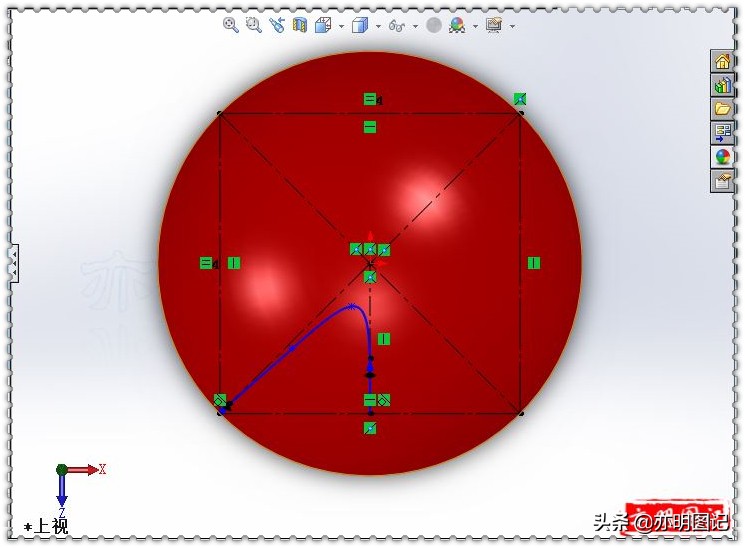Open the Appearances and Scenes sphere tab

(722, 157)
